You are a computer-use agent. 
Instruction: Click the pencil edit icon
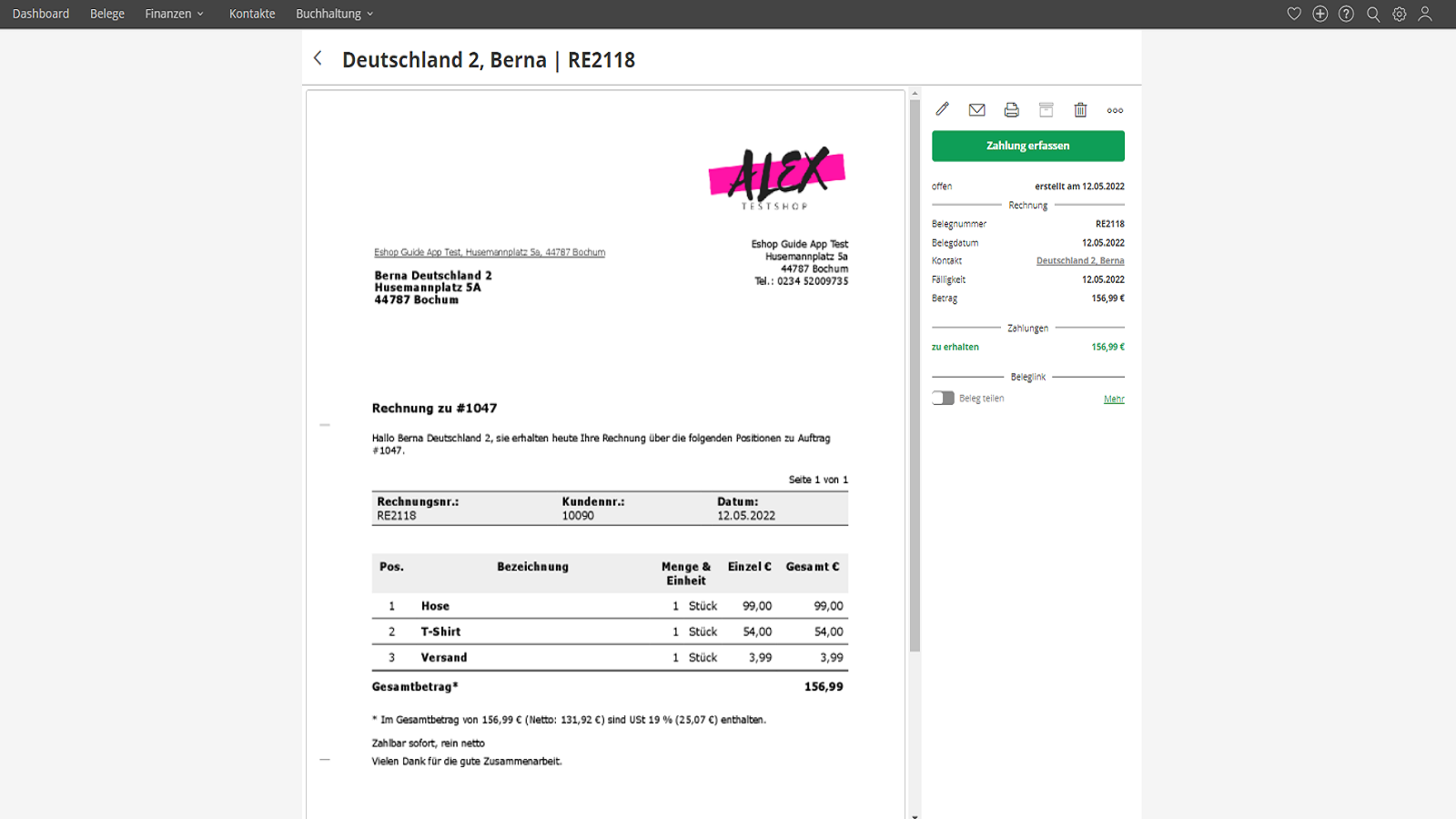point(942,110)
